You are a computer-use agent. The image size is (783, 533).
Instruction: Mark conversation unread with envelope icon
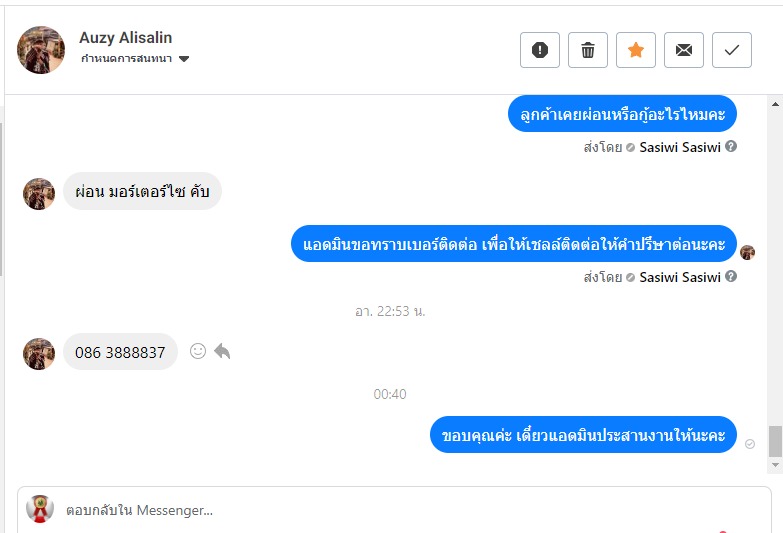684,50
